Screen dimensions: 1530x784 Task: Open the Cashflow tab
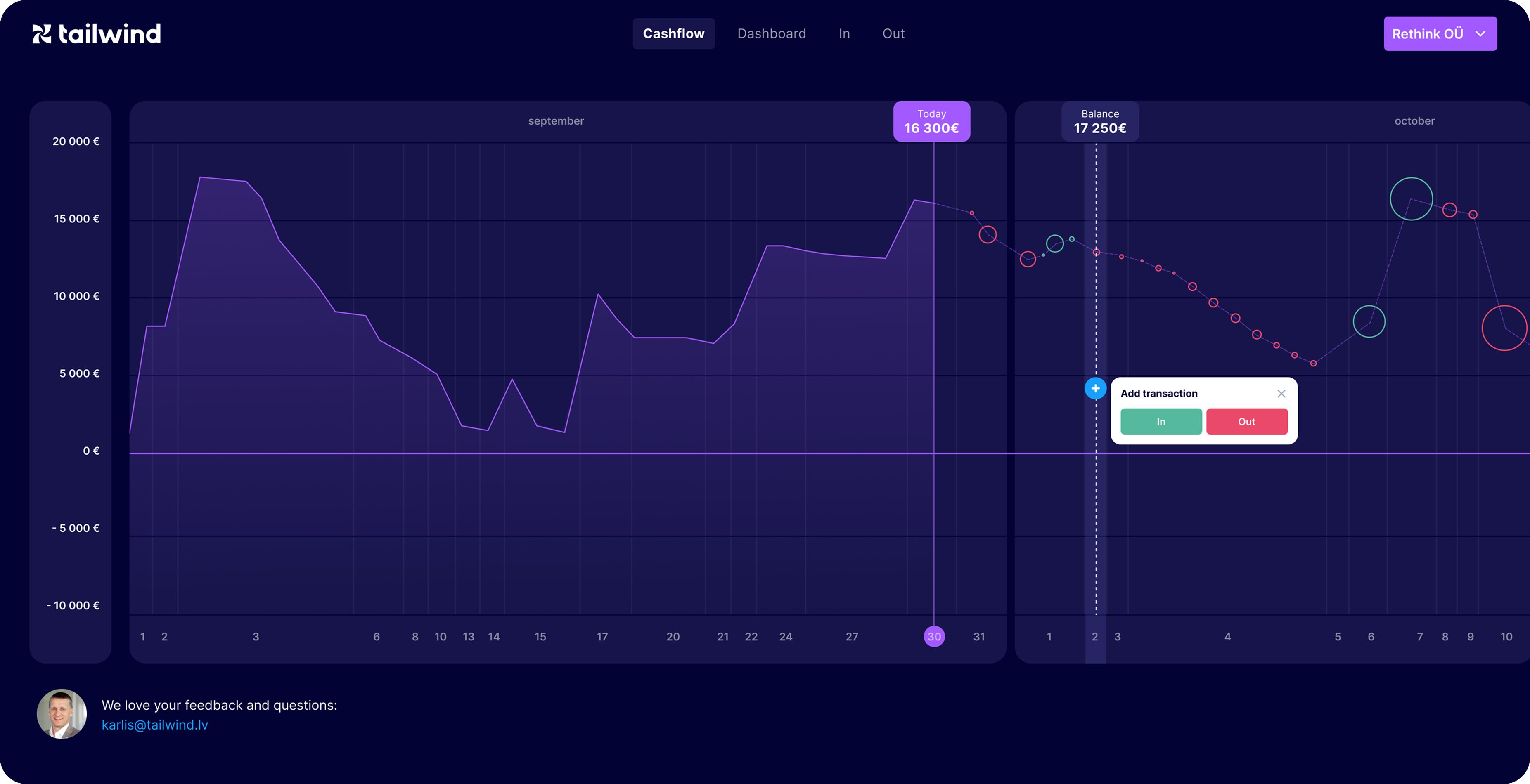(673, 34)
